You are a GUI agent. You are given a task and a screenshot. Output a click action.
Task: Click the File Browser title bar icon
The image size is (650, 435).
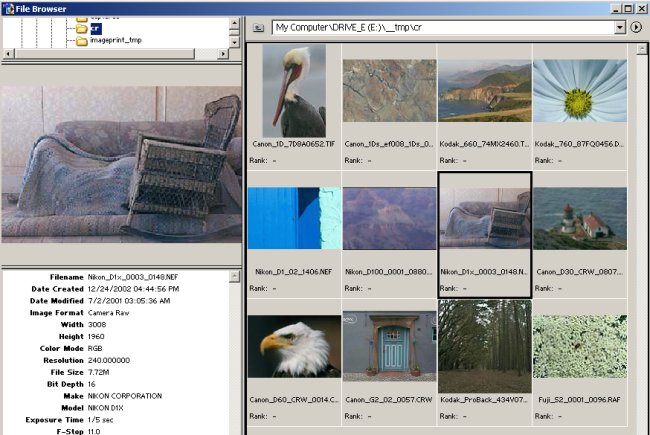pos(7,8)
